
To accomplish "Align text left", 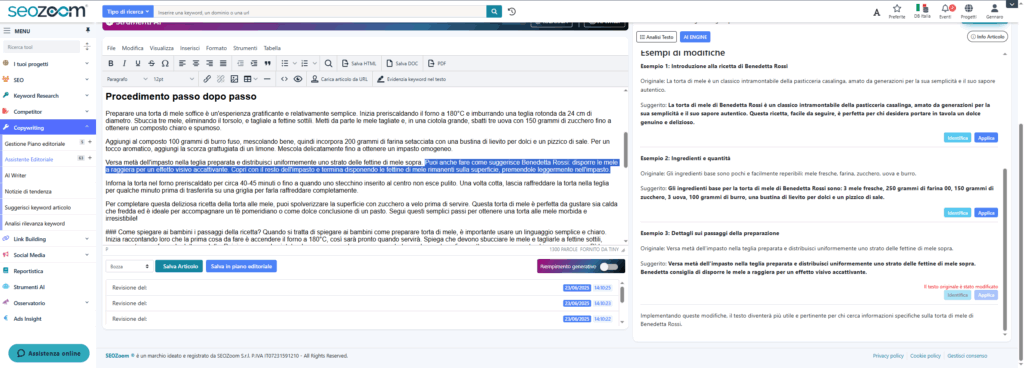I will (x=182, y=63).
